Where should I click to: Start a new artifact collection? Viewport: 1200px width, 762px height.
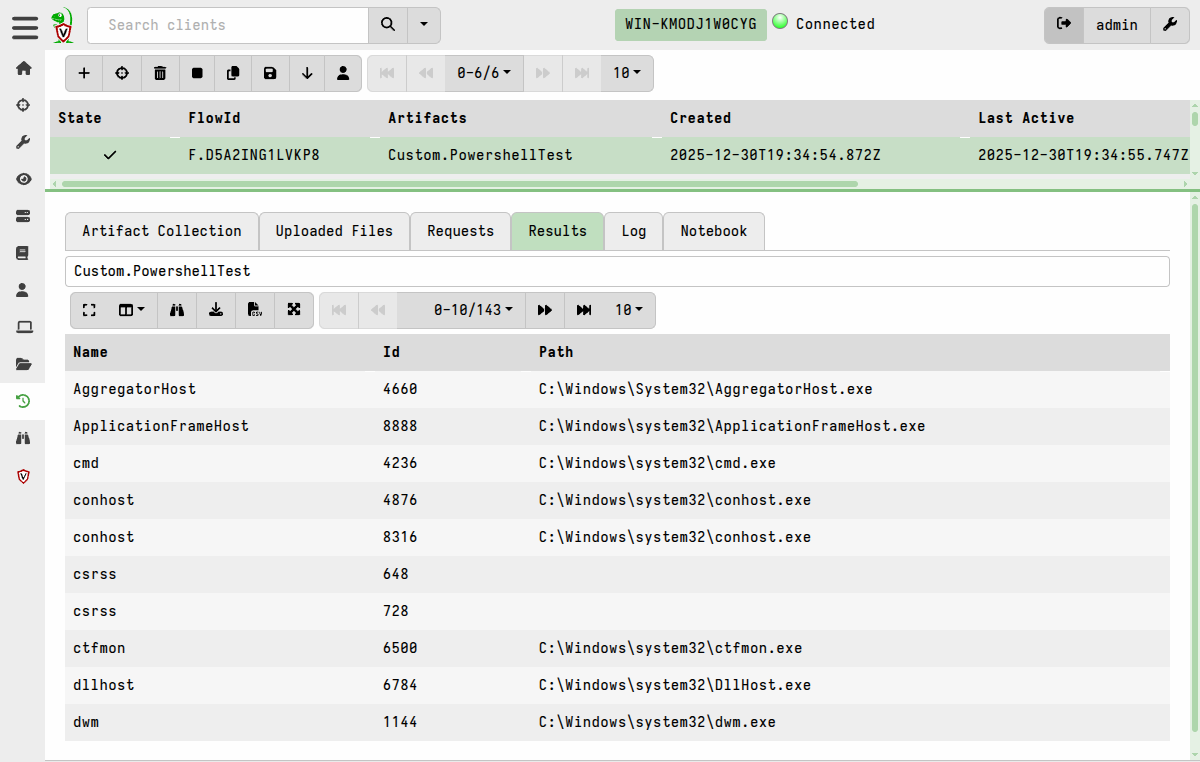(x=84, y=73)
